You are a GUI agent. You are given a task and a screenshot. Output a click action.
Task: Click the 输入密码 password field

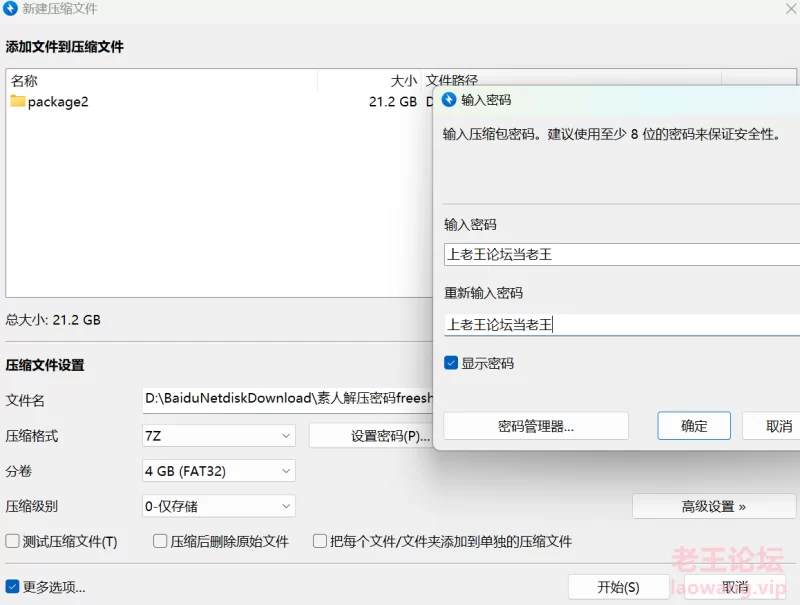pos(622,254)
